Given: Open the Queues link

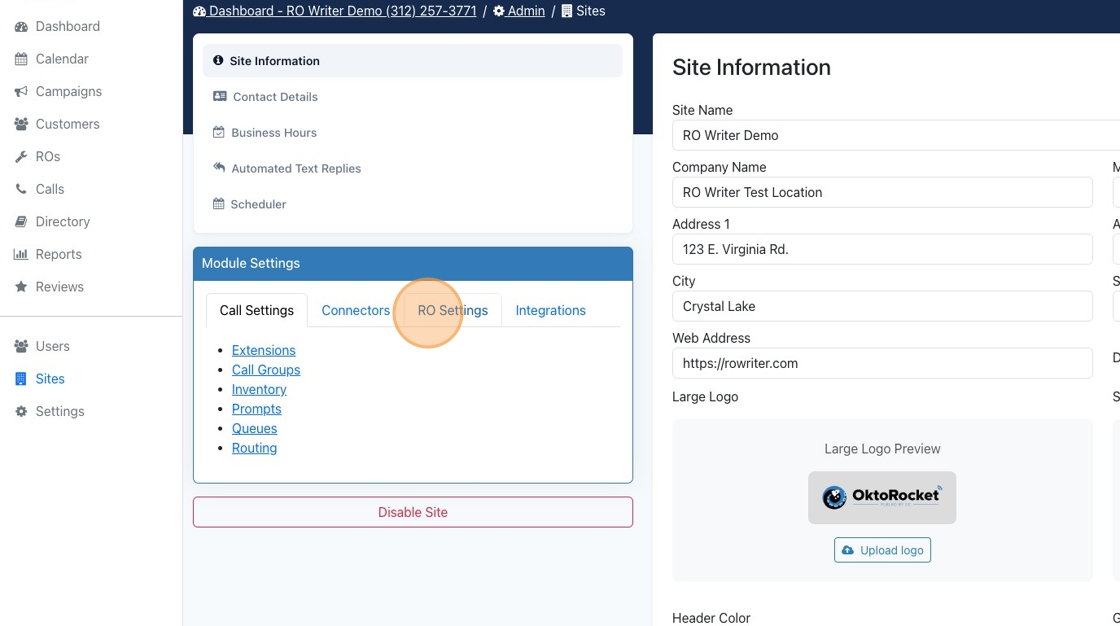Looking at the screenshot, I should (254, 428).
